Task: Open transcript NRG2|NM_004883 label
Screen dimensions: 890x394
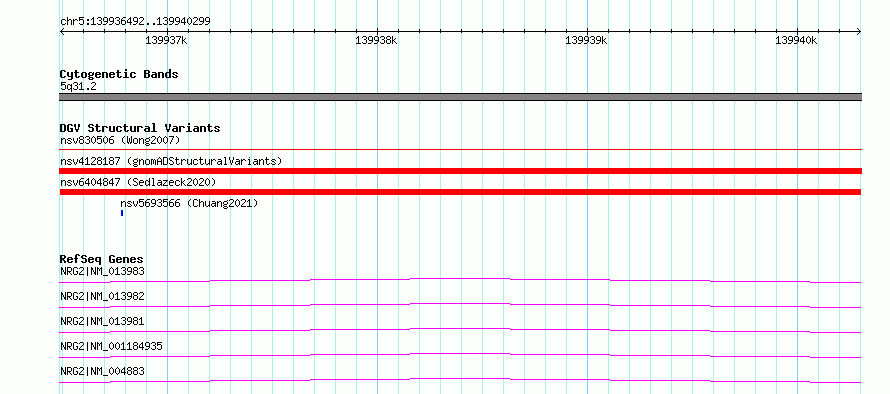Action: [102, 371]
